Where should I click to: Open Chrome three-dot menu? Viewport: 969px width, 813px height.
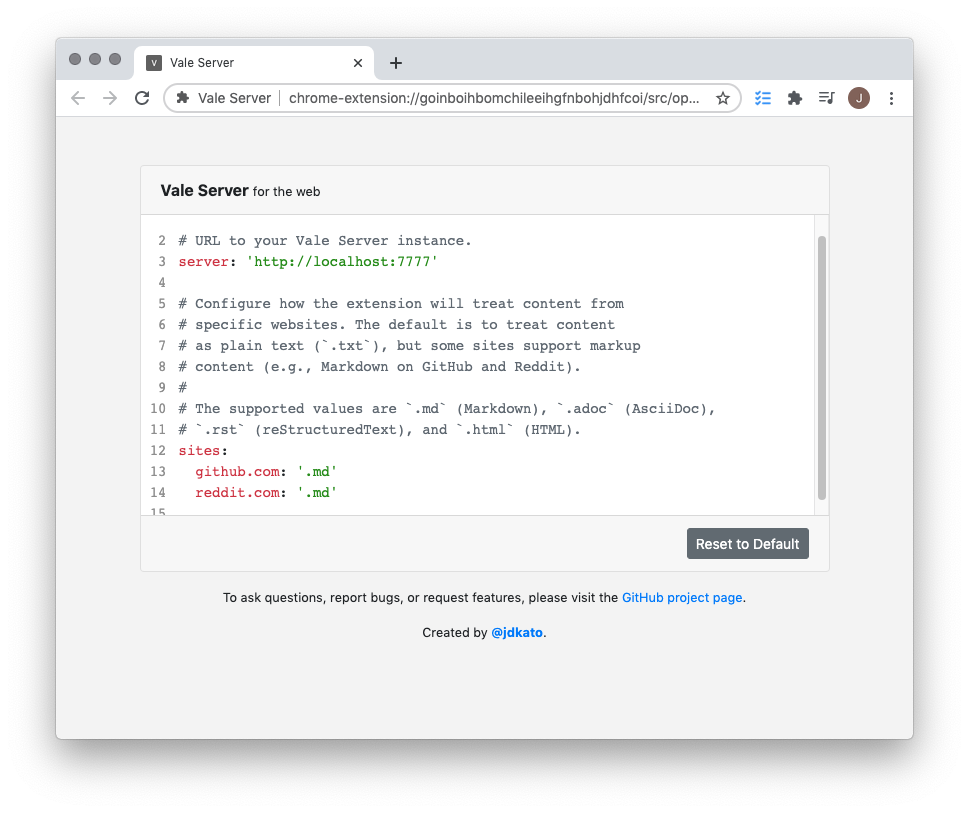click(891, 98)
